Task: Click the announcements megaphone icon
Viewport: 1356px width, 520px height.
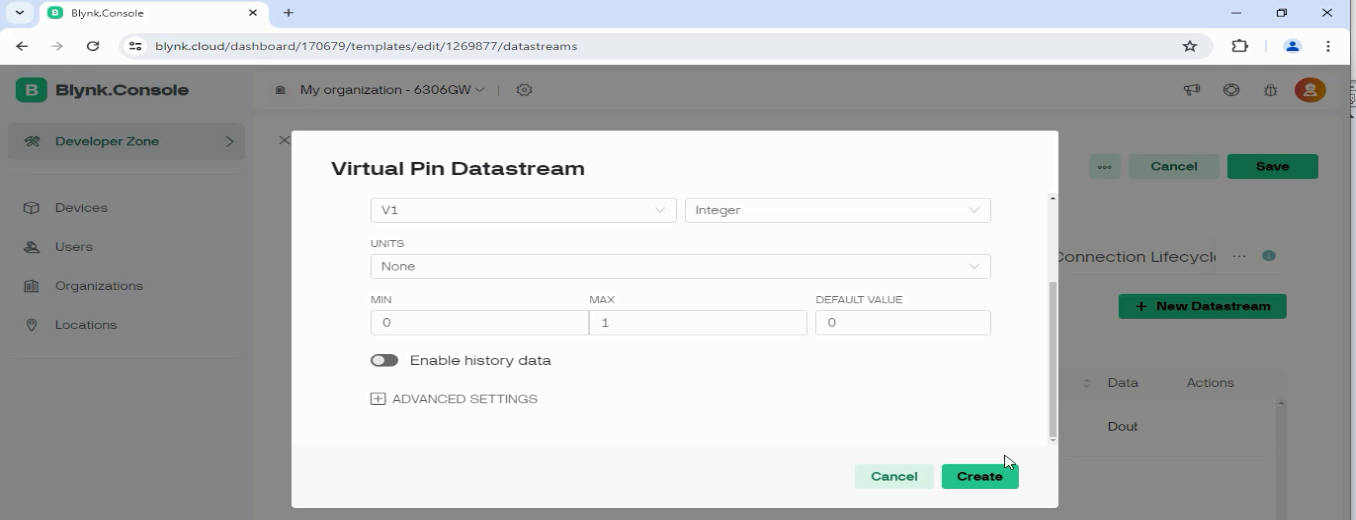Action: [x=1192, y=90]
